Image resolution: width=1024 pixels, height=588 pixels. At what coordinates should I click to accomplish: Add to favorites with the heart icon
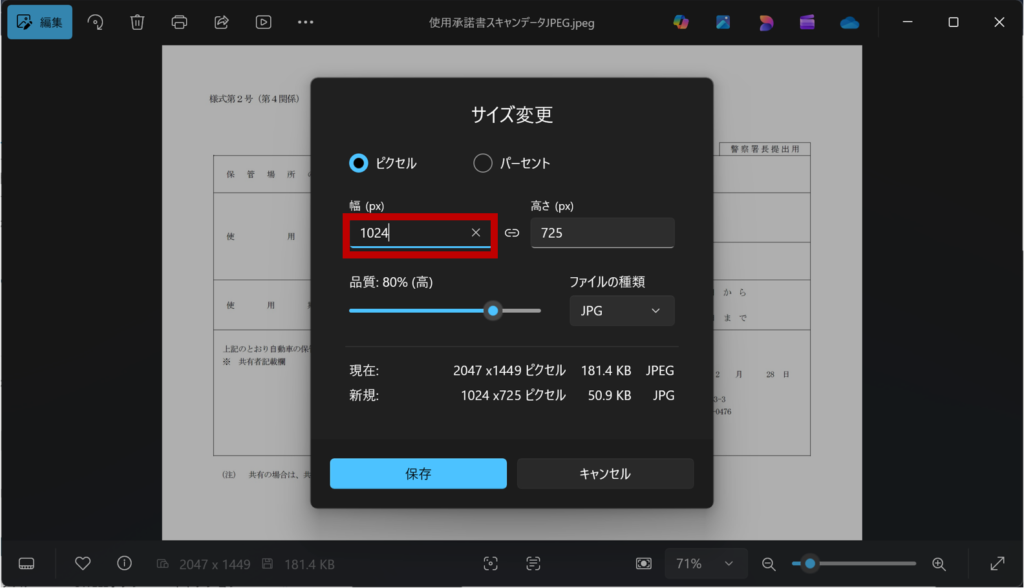pyautogui.click(x=84, y=563)
